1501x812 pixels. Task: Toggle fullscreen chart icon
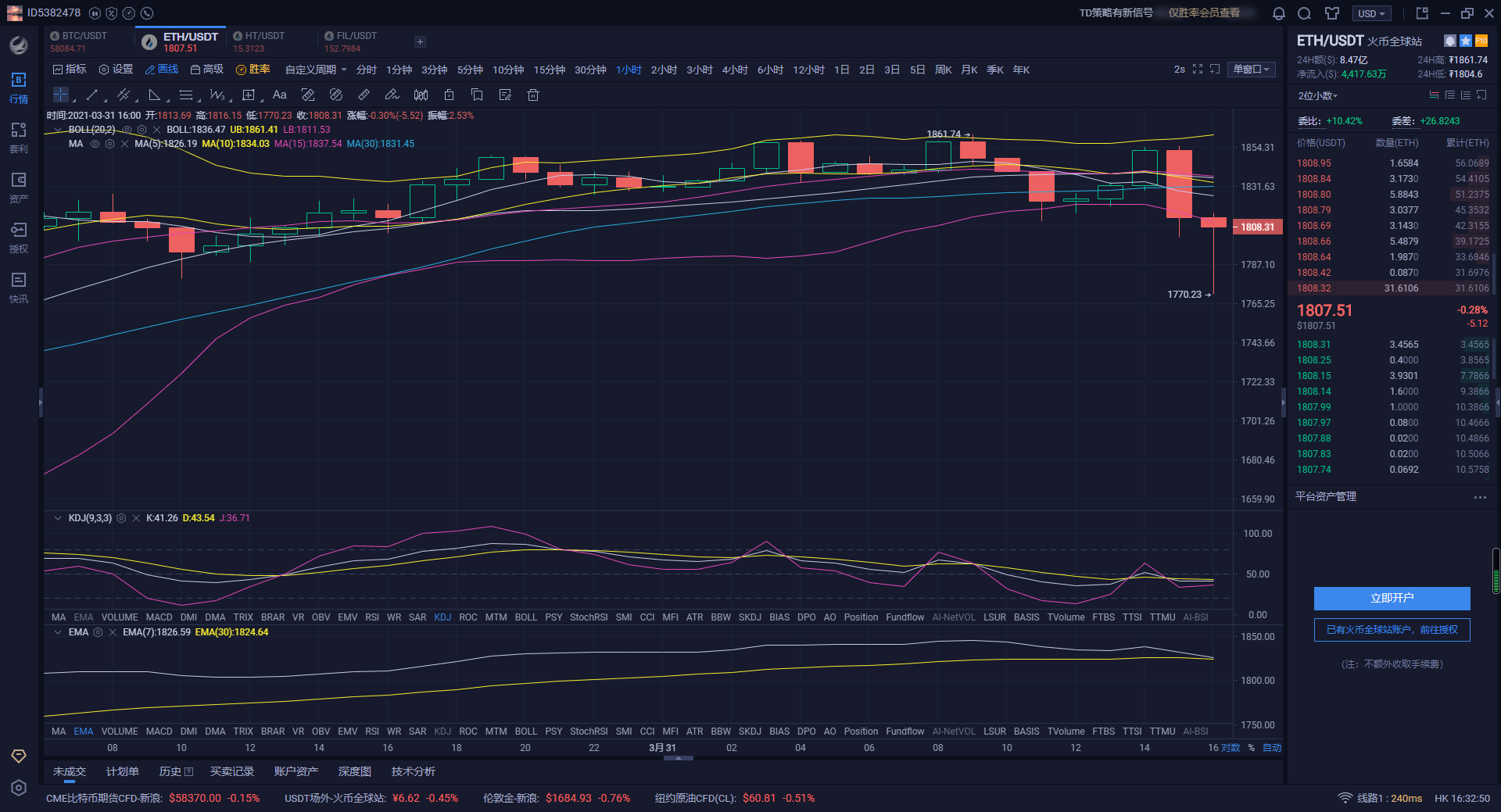[x=1198, y=70]
